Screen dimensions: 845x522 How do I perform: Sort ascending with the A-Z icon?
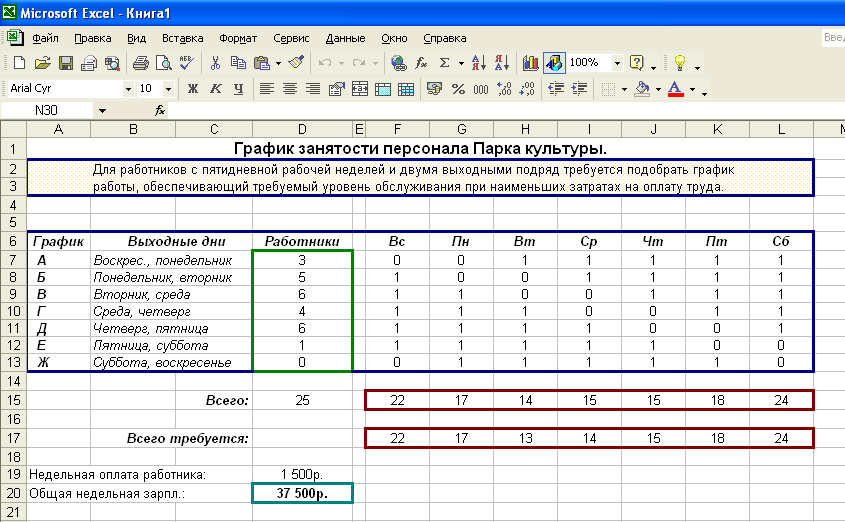479,63
